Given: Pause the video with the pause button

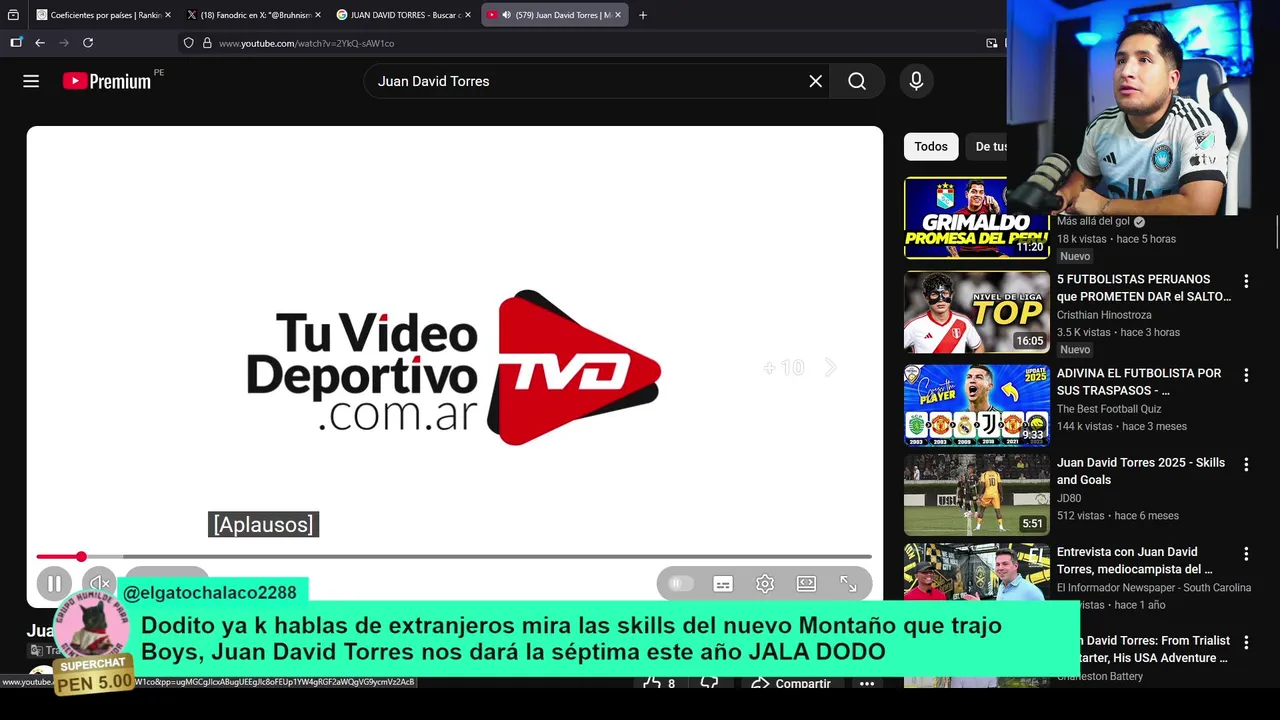Looking at the screenshot, I should coord(54,583).
